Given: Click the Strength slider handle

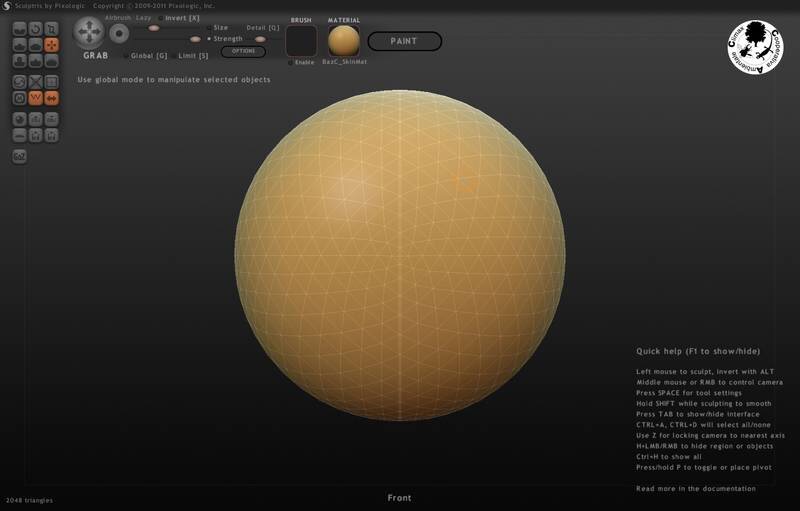Looking at the screenshot, I should tap(195, 39).
